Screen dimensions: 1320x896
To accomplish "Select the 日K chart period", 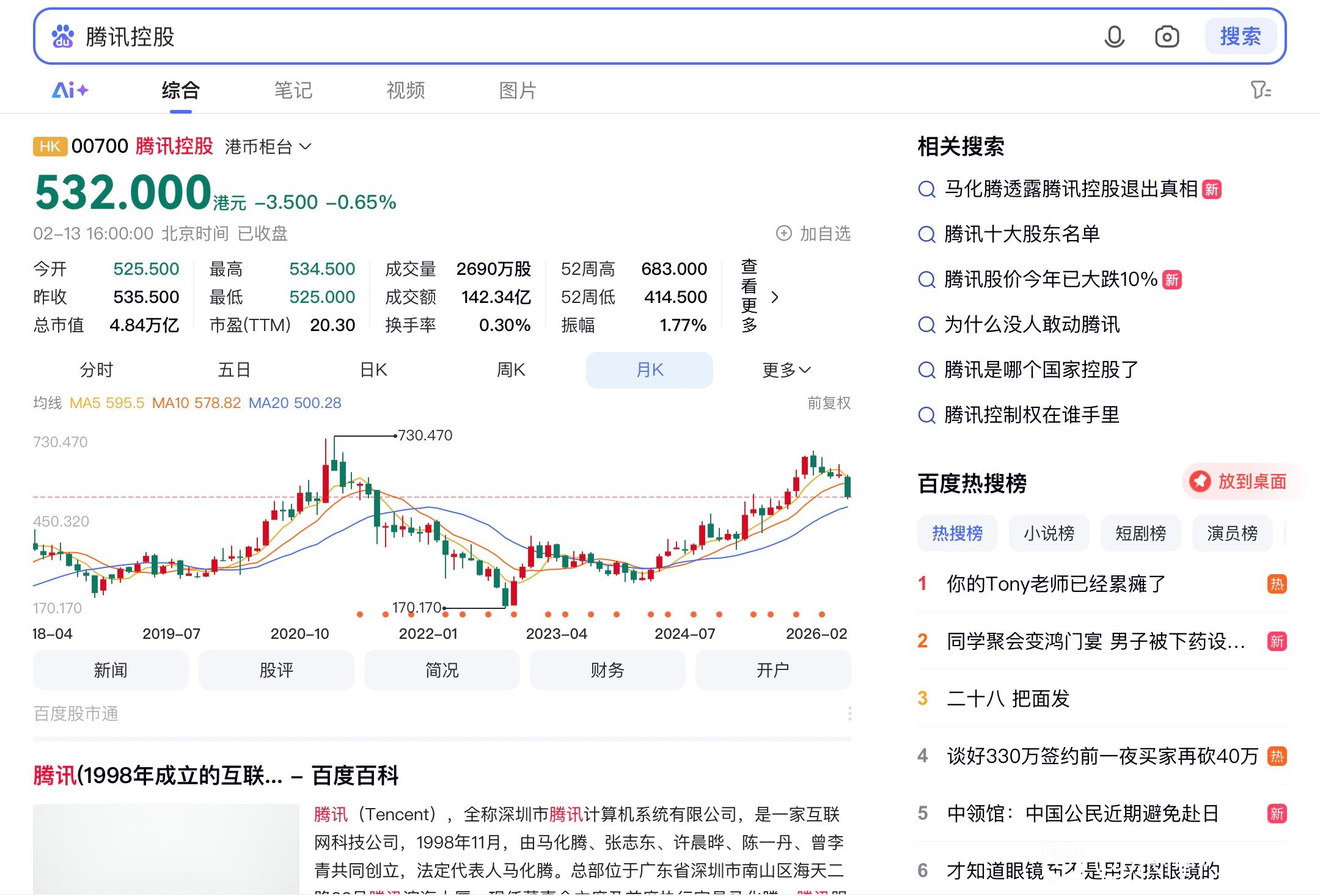I will click(x=373, y=370).
